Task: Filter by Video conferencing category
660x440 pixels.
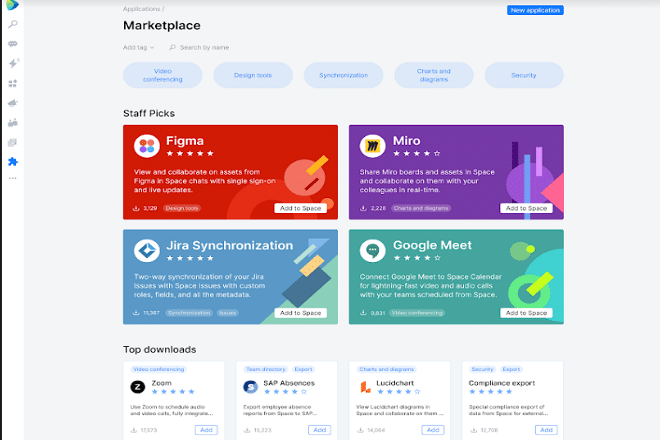Action: tap(162, 75)
